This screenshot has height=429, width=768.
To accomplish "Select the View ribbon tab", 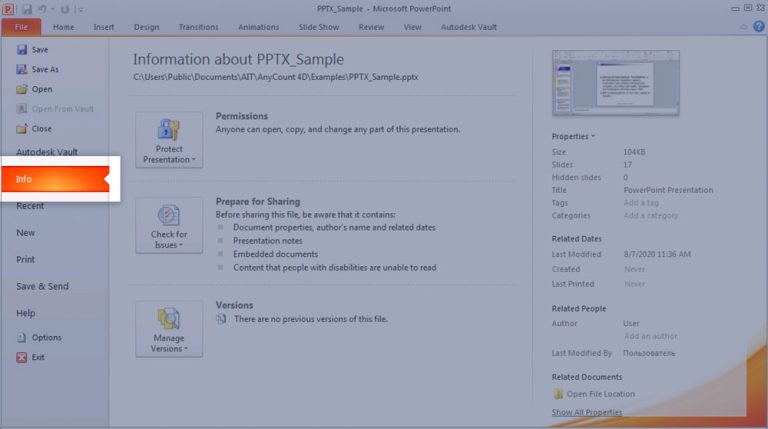I will (x=412, y=27).
